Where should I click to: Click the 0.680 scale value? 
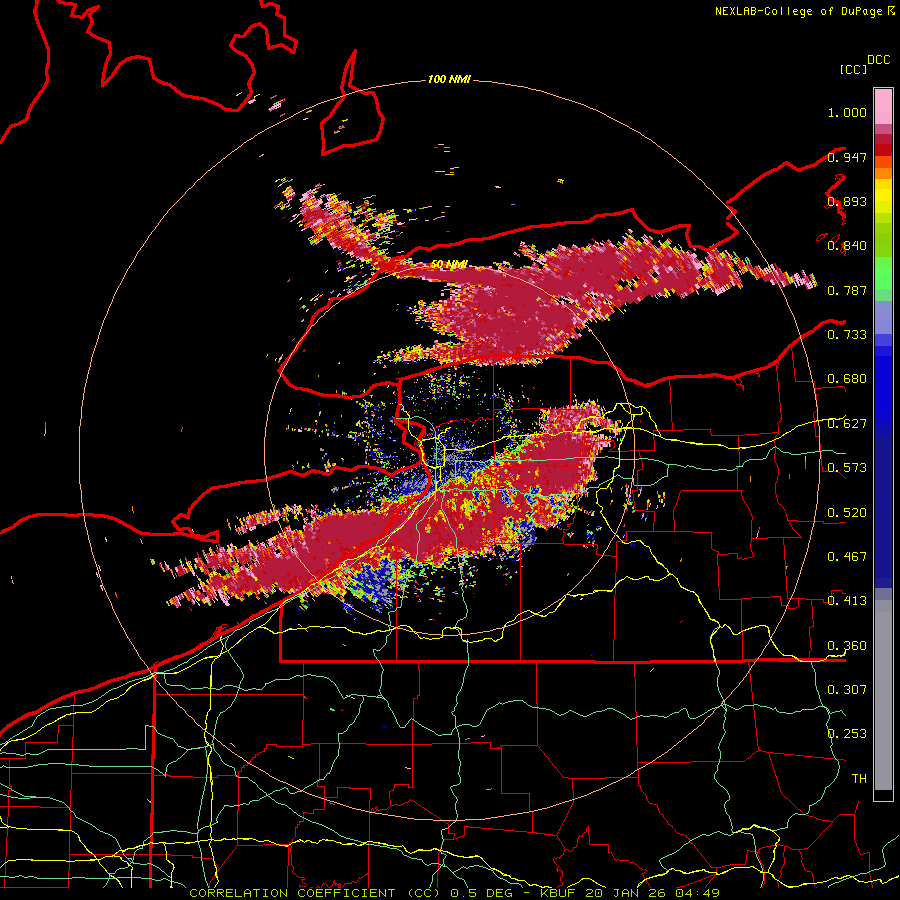847,379
